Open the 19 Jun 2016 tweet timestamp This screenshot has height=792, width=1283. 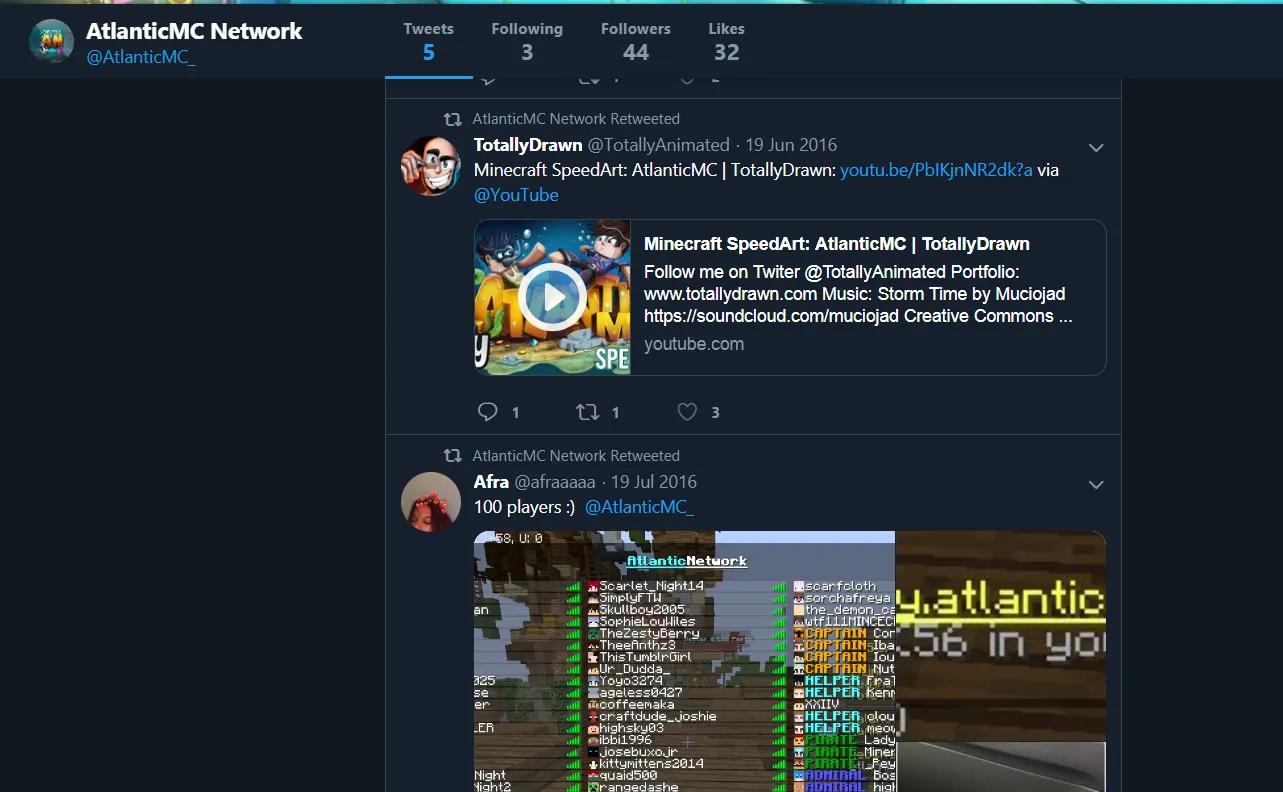click(791, 145)
